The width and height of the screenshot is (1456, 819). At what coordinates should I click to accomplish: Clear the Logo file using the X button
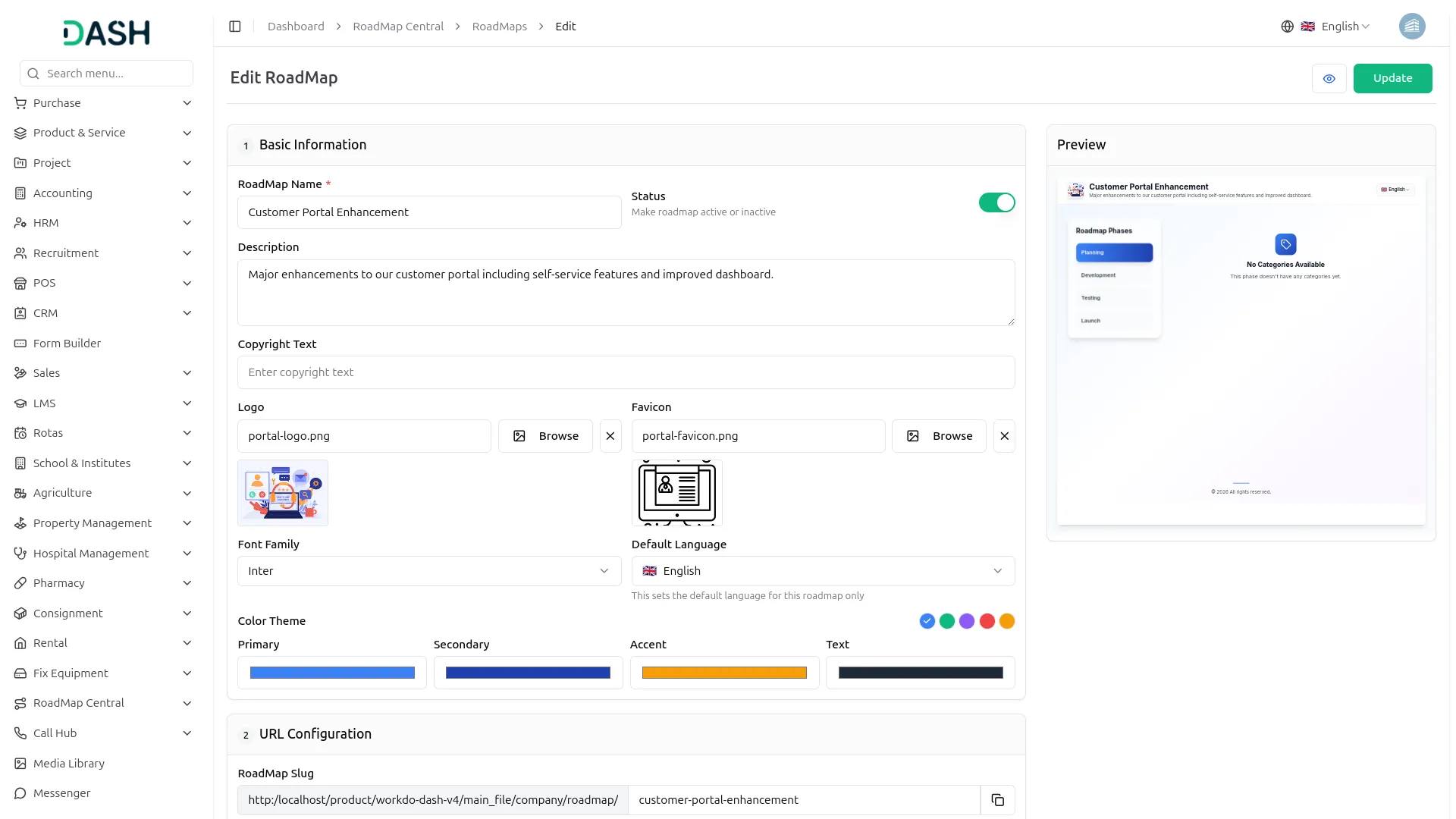[610, 436]
